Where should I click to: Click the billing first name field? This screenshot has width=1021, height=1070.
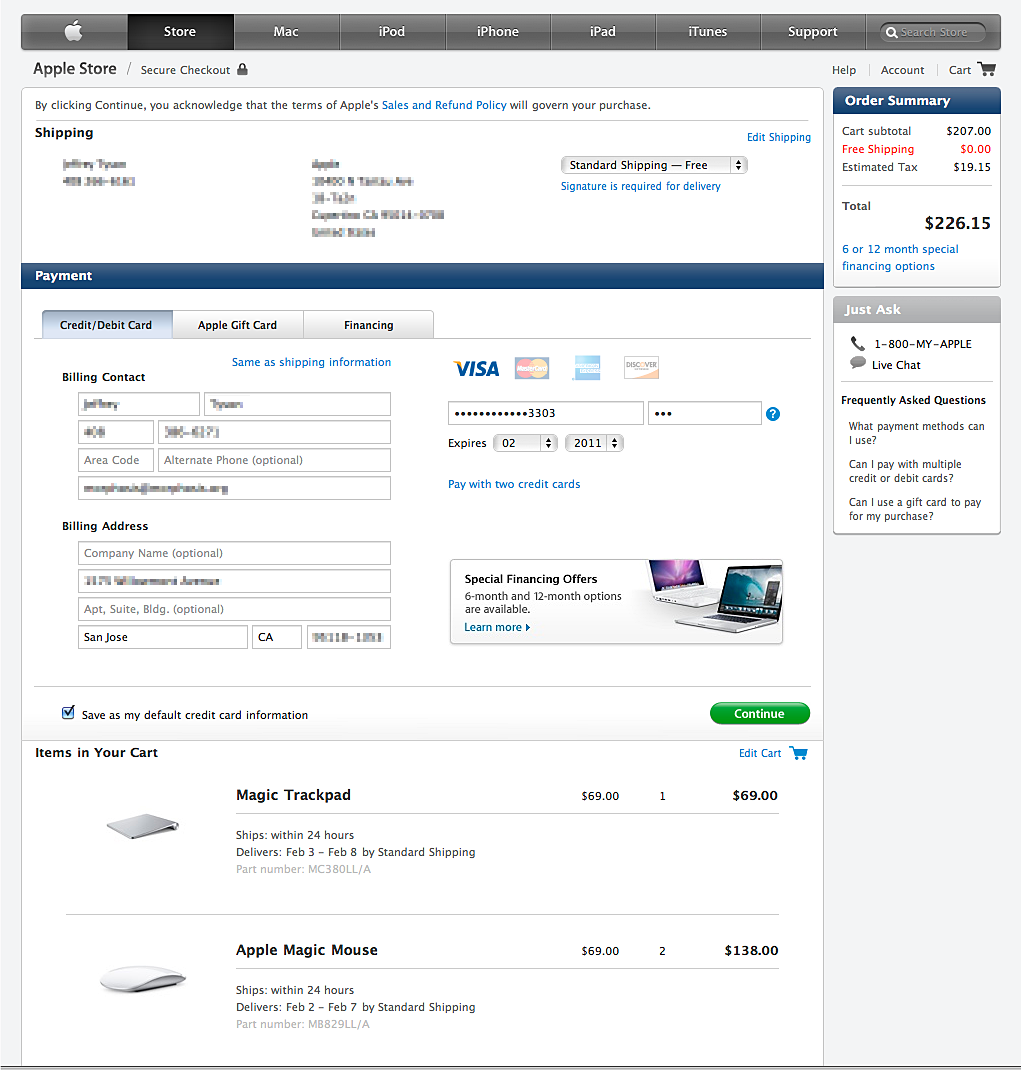pyautogui.click(x=139, y=404)
